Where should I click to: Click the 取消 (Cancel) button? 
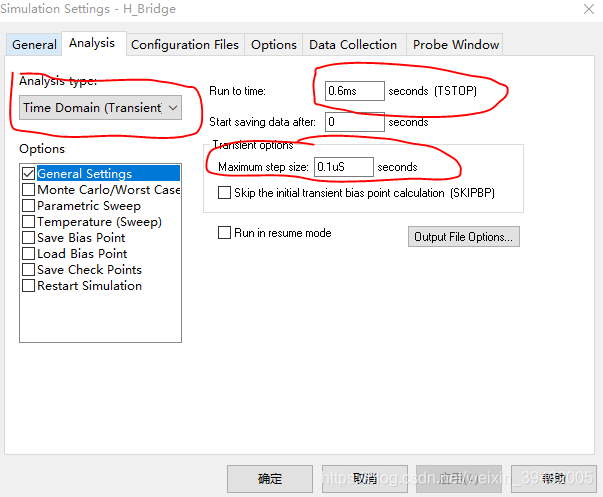(365, 479)
